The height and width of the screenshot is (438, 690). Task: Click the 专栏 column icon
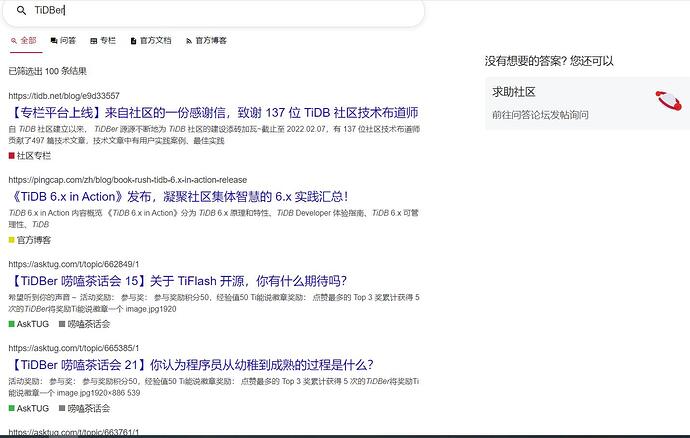point(93,41)
